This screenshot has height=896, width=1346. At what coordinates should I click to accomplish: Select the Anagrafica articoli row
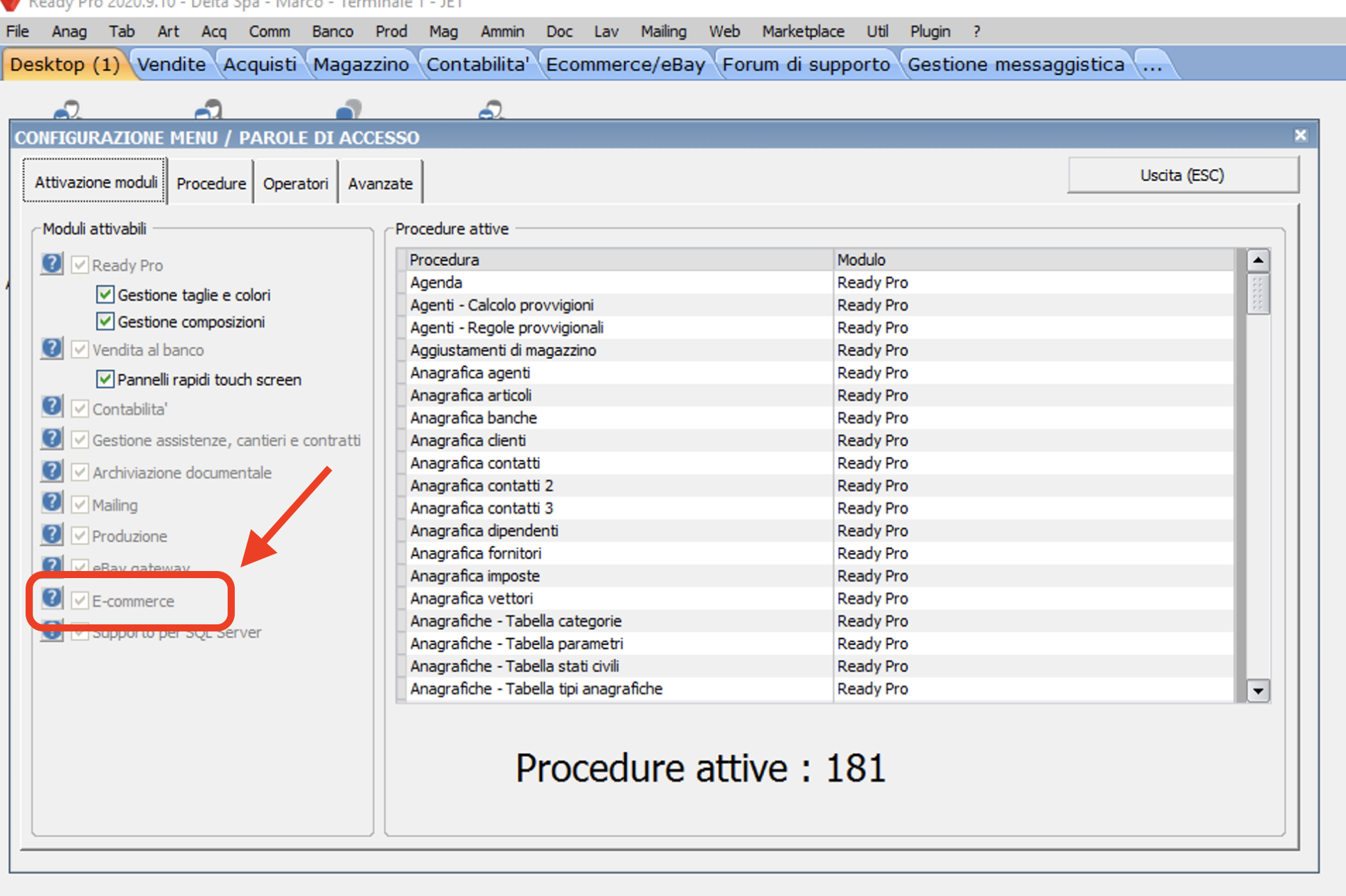point(821,395)
